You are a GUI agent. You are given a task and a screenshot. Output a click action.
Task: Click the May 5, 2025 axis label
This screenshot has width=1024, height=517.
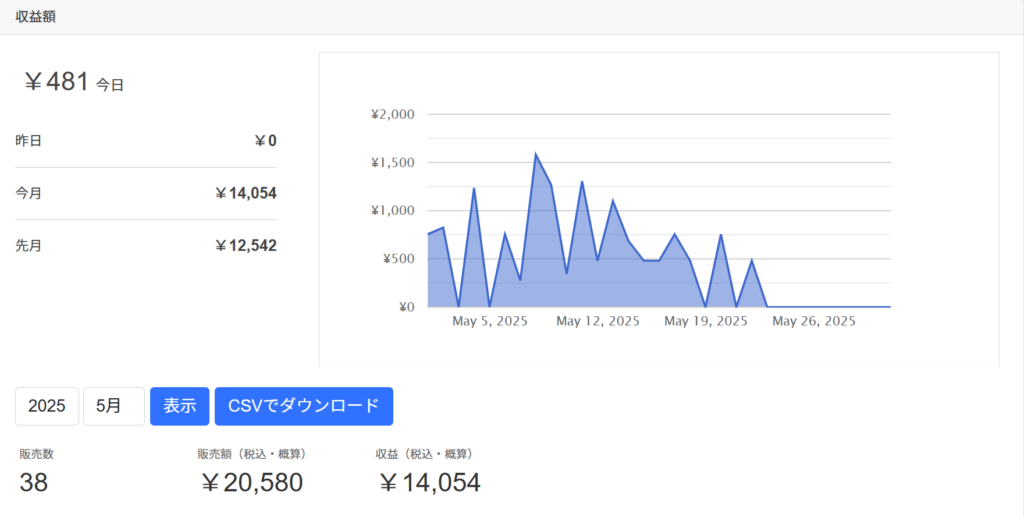point(490,321)
